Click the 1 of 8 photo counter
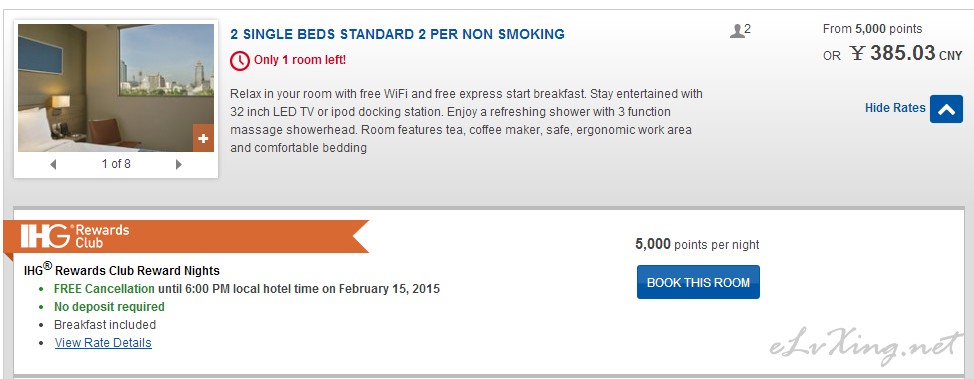Viewport: 974px width, 379px height. [x=116, y=164]
